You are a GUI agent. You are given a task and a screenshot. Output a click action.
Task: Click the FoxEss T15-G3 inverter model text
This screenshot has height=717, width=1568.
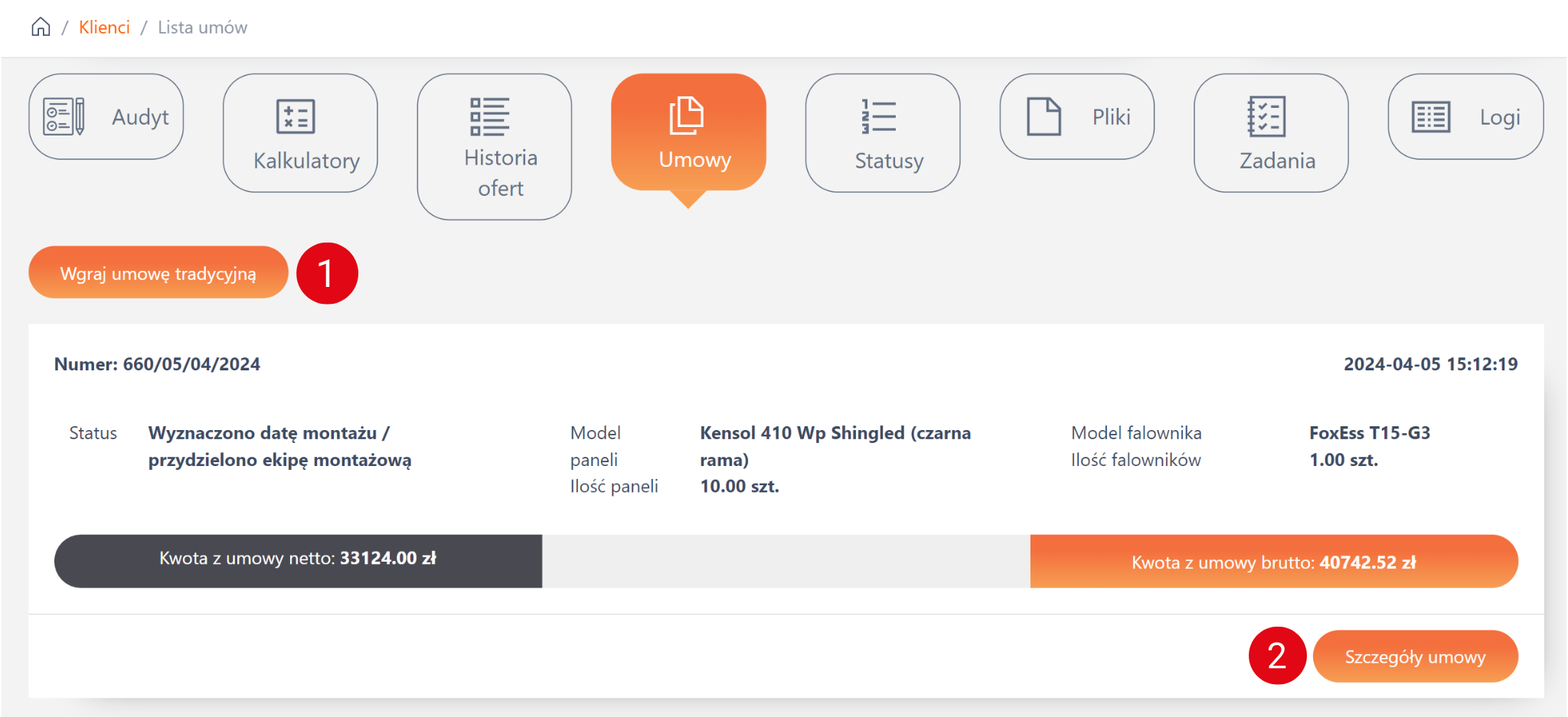coord(1369,433)
